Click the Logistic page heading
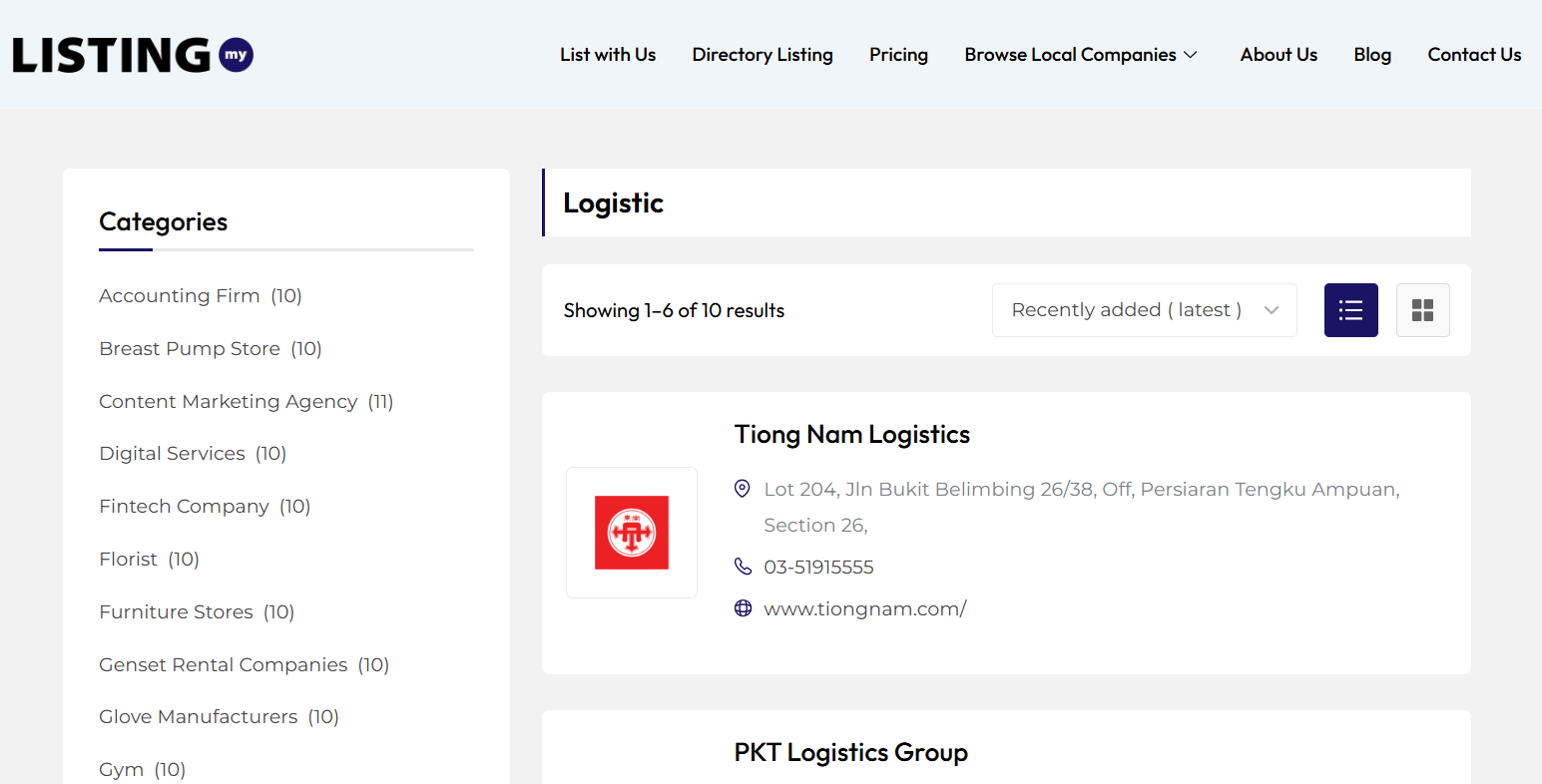This screenshot has height=784, width=1542. (613, 203)
